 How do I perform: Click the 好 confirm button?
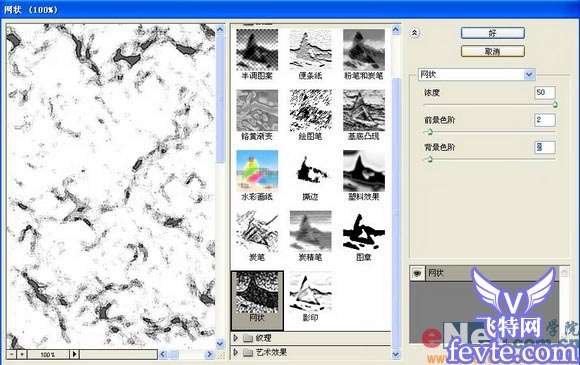pyautogui.click(x=493, y=33)
